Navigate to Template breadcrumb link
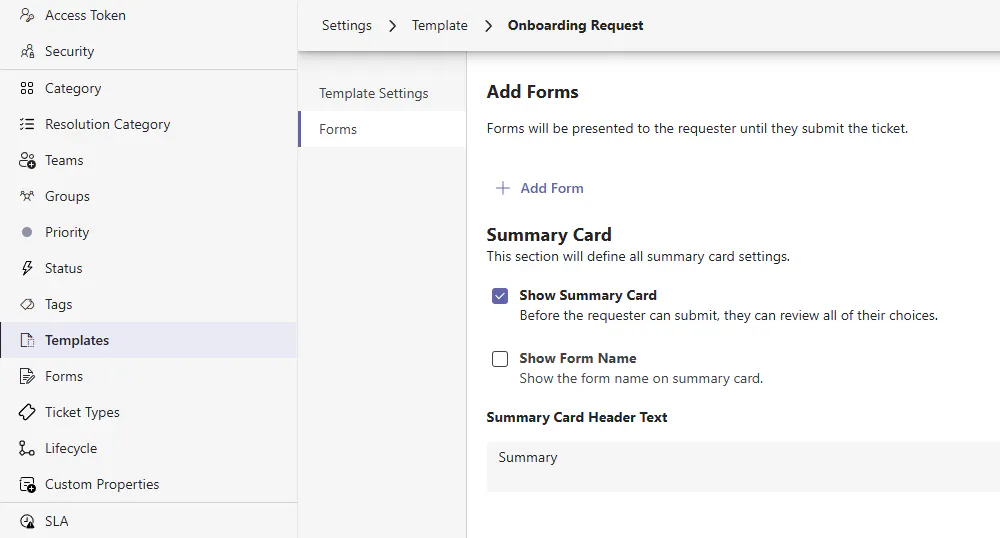The image size is (1000, 538). [440, 25]
